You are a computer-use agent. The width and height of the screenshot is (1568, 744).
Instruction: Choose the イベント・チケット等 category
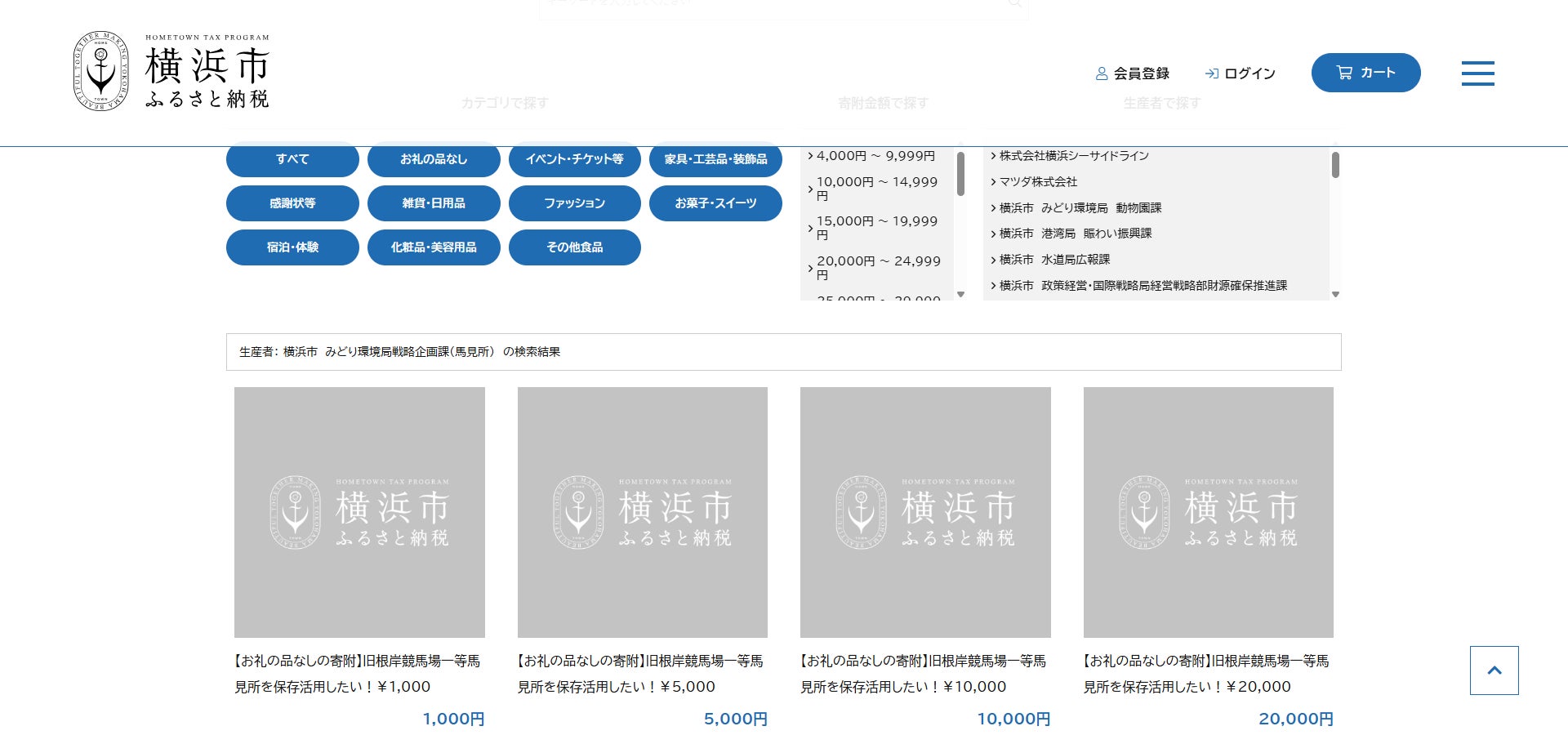coord(574,159)
